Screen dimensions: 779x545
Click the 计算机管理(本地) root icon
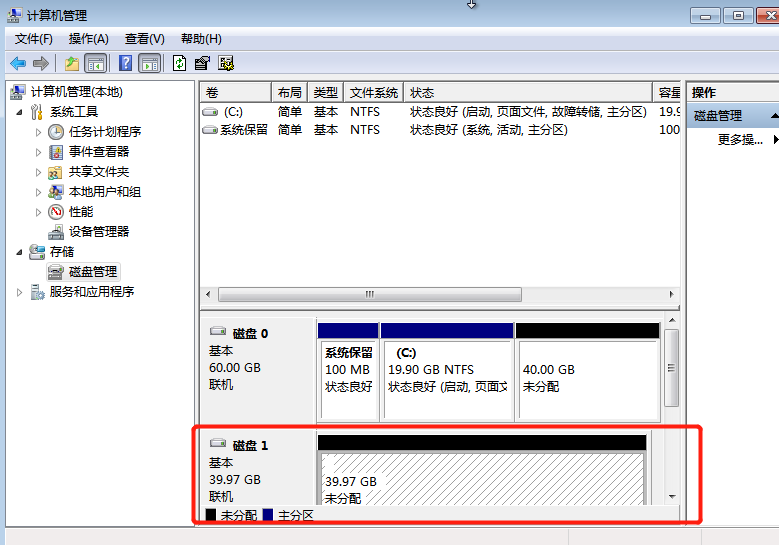point(17,92)
